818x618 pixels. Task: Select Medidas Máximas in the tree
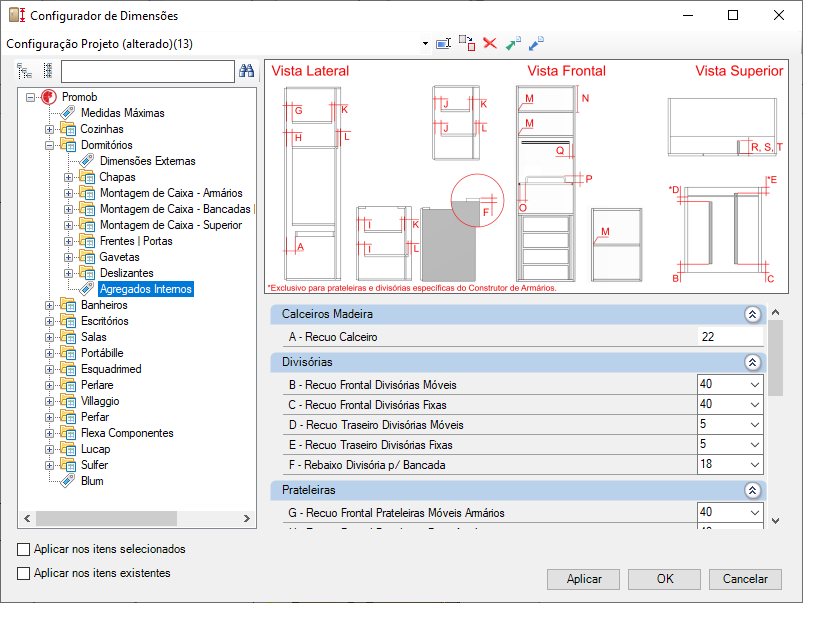click(x=123, y=113)
